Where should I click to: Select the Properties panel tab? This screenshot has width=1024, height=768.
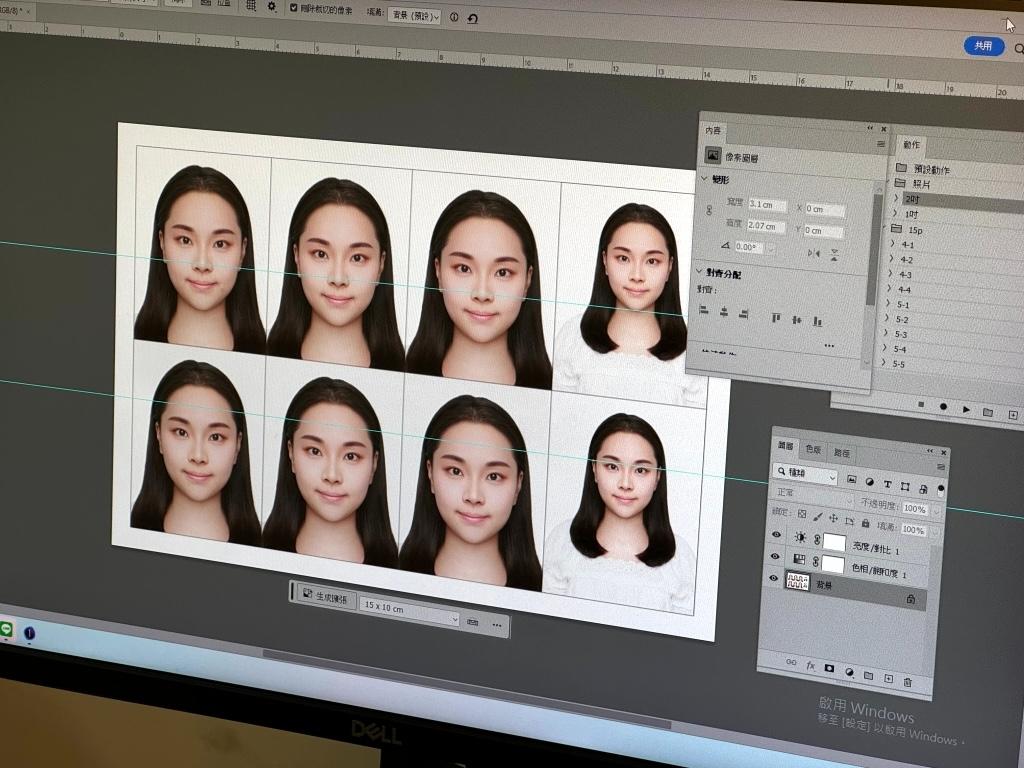(x=713, y=131)
